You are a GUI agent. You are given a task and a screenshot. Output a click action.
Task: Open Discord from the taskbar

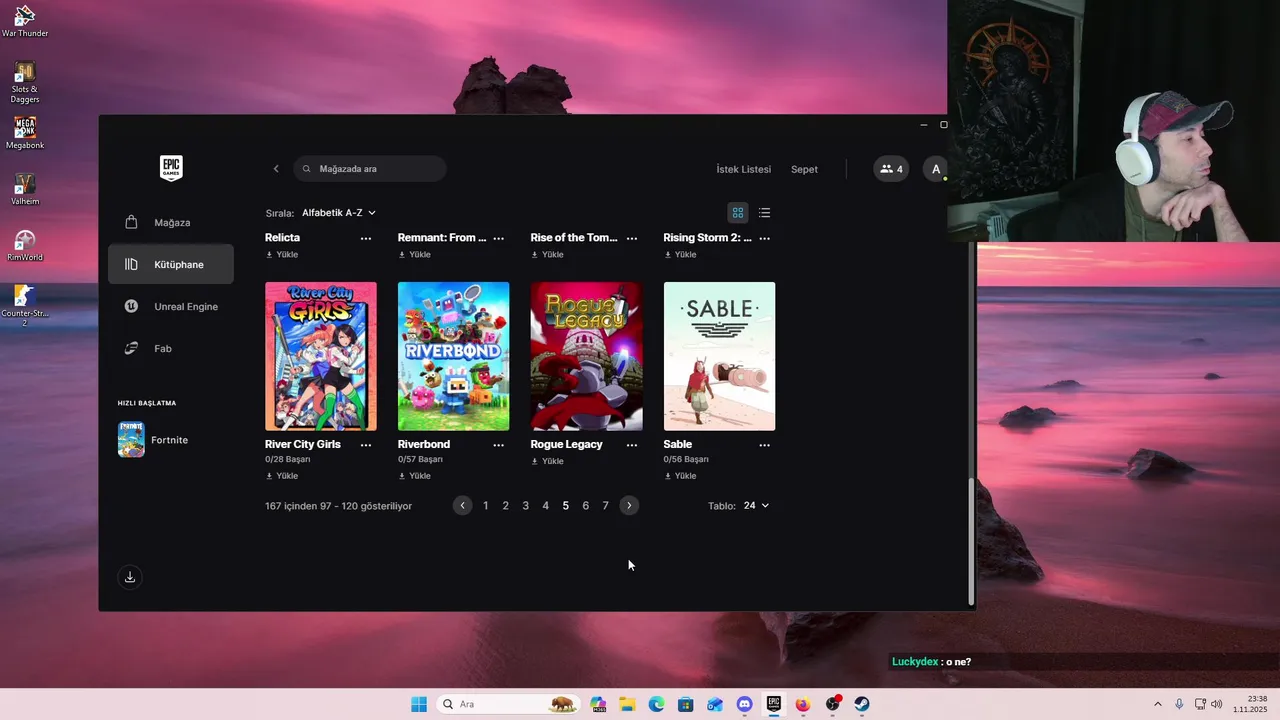click(744, 704)
